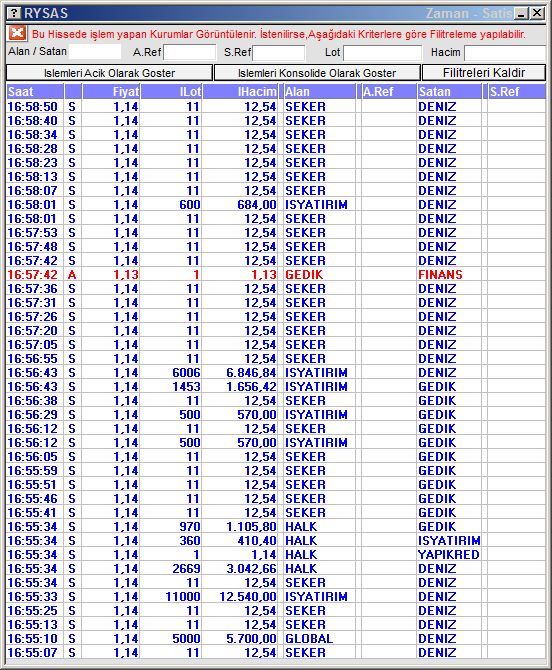552x670 pixels.
Task: Click lot value 2669
Action: pyautogui.click(x=186, y=568)
